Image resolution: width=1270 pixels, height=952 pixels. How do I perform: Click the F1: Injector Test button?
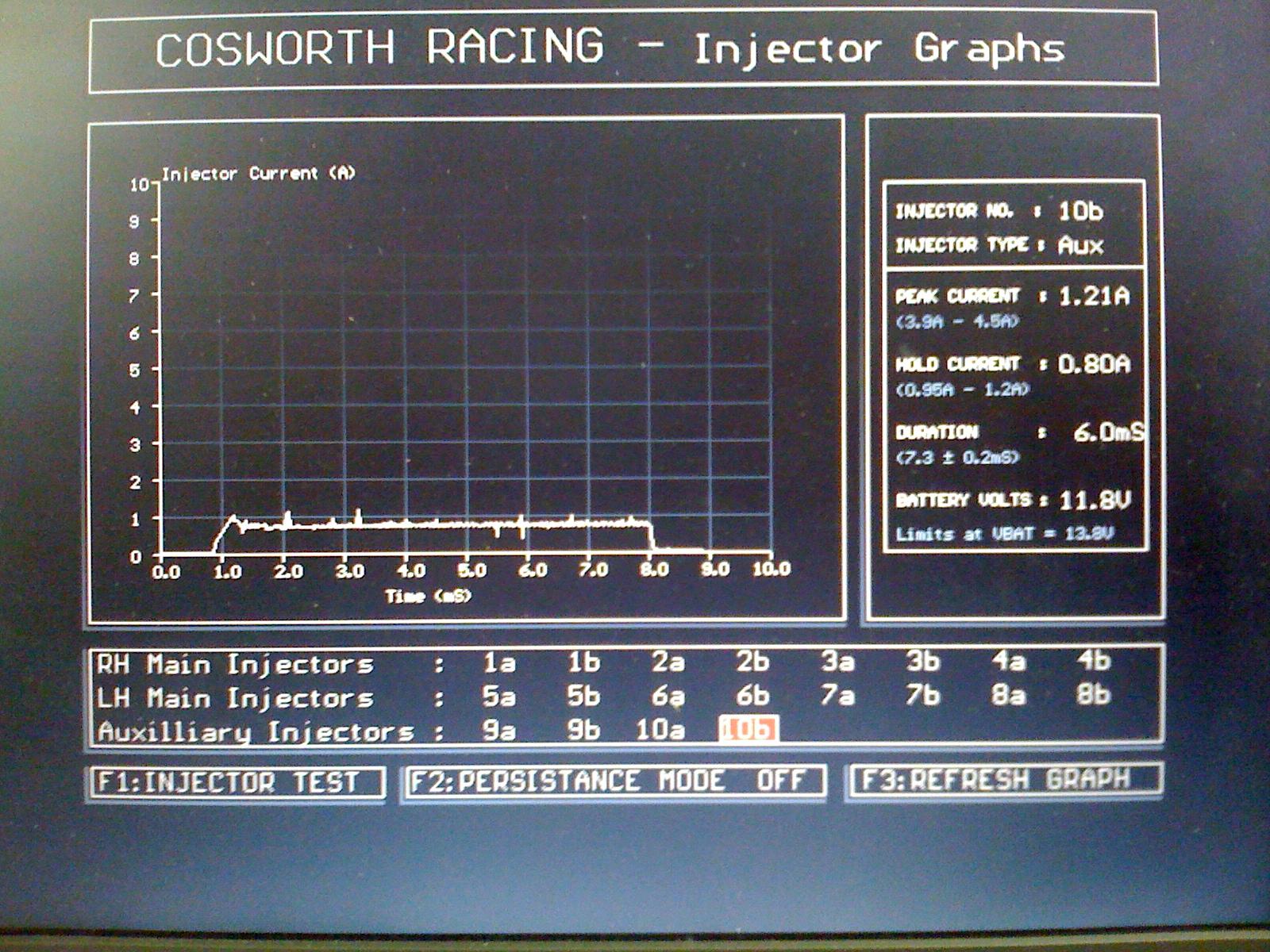[237, 782]
